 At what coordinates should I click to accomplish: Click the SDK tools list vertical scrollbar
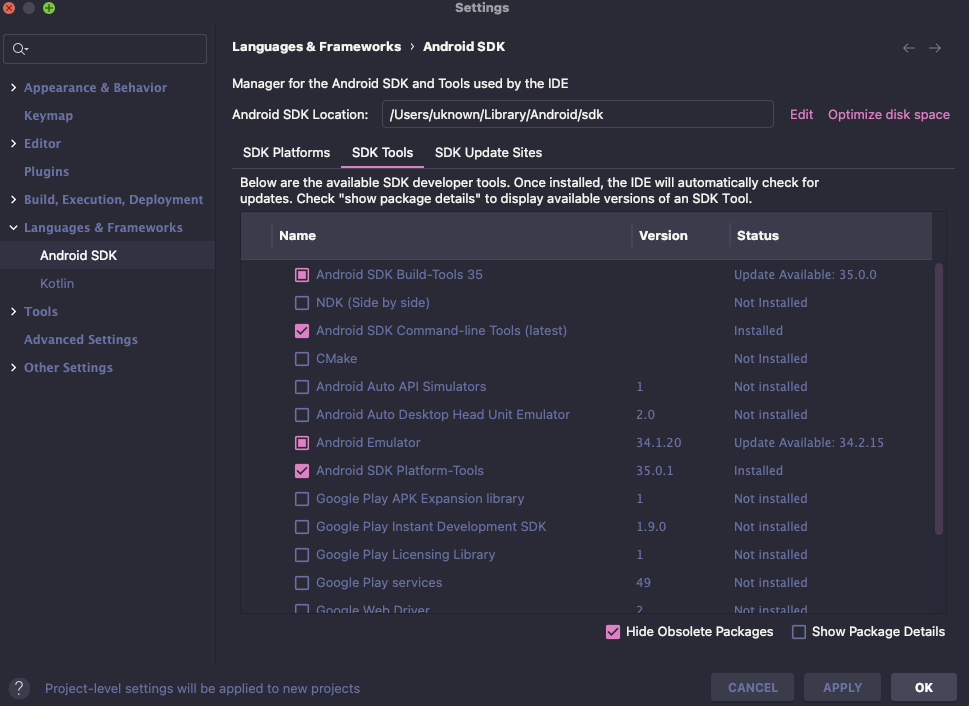939,399
